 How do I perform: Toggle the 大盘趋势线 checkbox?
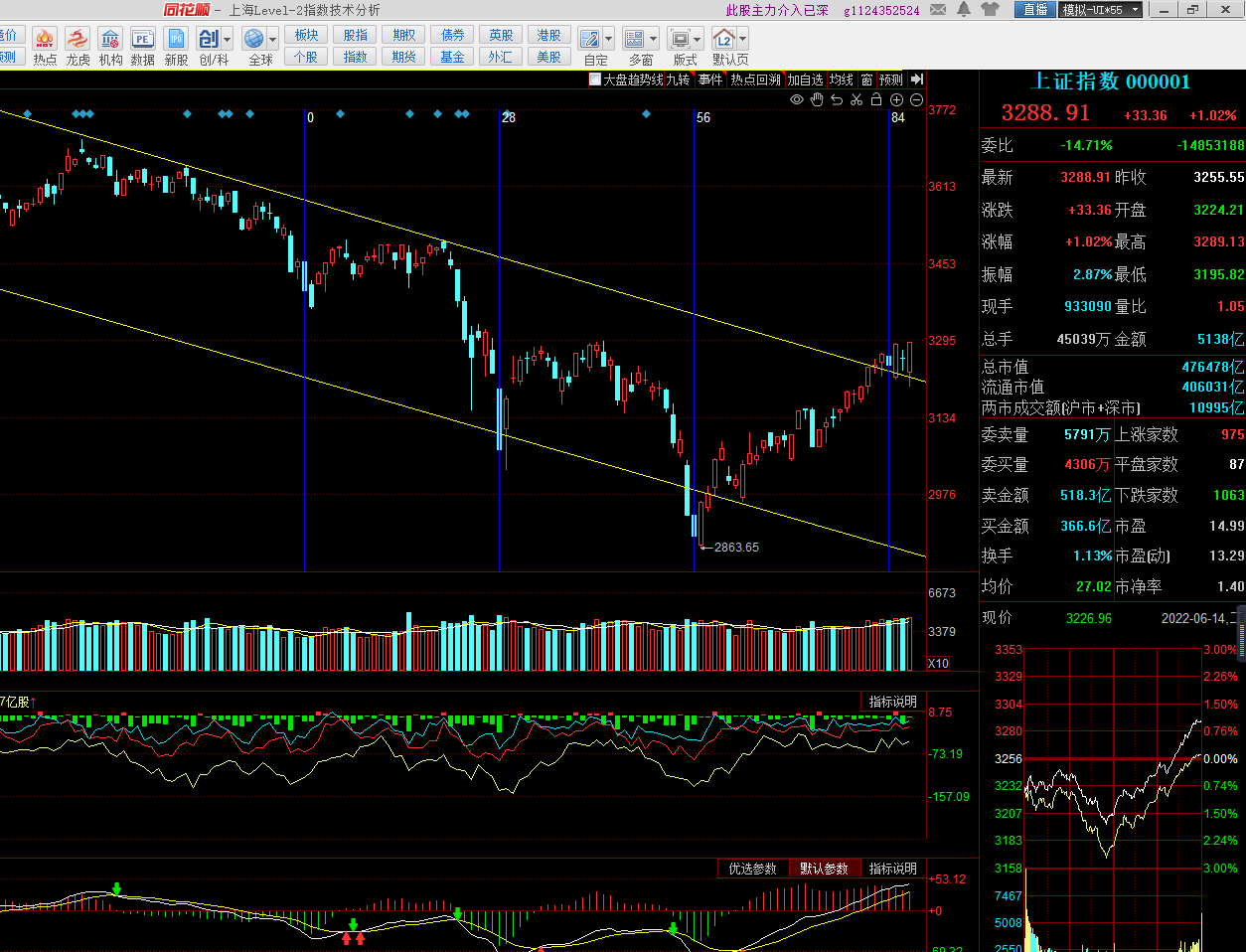pyautogui.click(x=595, y=79)
